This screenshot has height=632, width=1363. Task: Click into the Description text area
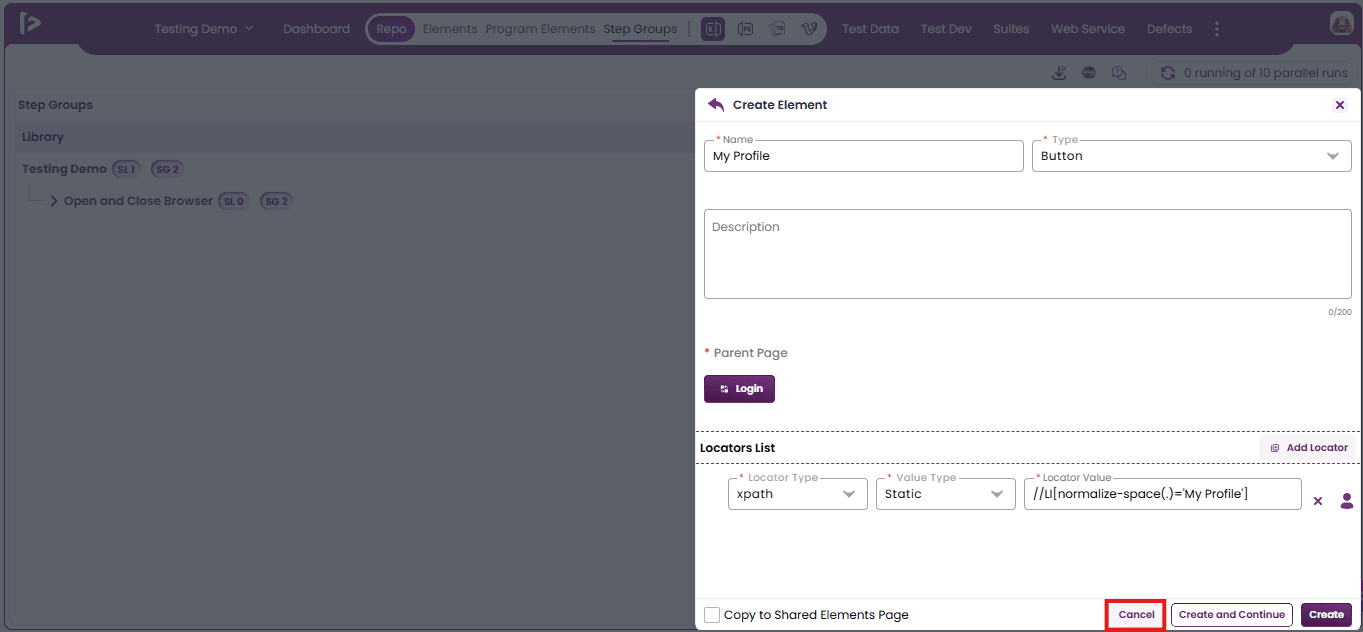(1027, 254)
